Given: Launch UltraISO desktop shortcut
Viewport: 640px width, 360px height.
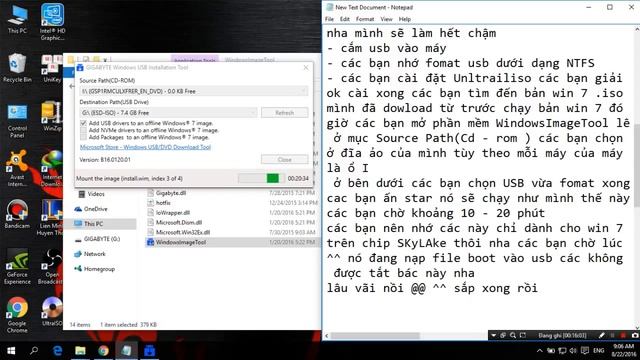Looking at the screenshot, I should pos(52,311).
